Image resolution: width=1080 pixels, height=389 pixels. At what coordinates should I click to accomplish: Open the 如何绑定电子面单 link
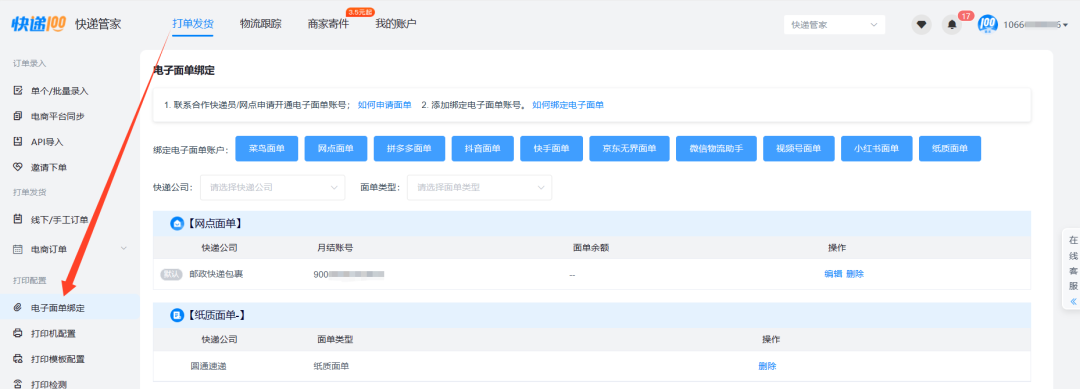tap(568, 105)
